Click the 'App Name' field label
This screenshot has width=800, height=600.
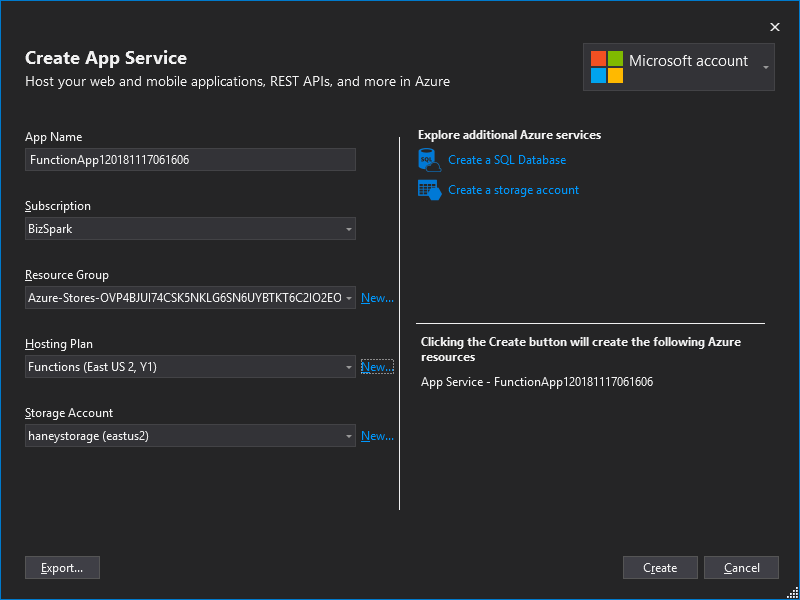pos(54,137)
